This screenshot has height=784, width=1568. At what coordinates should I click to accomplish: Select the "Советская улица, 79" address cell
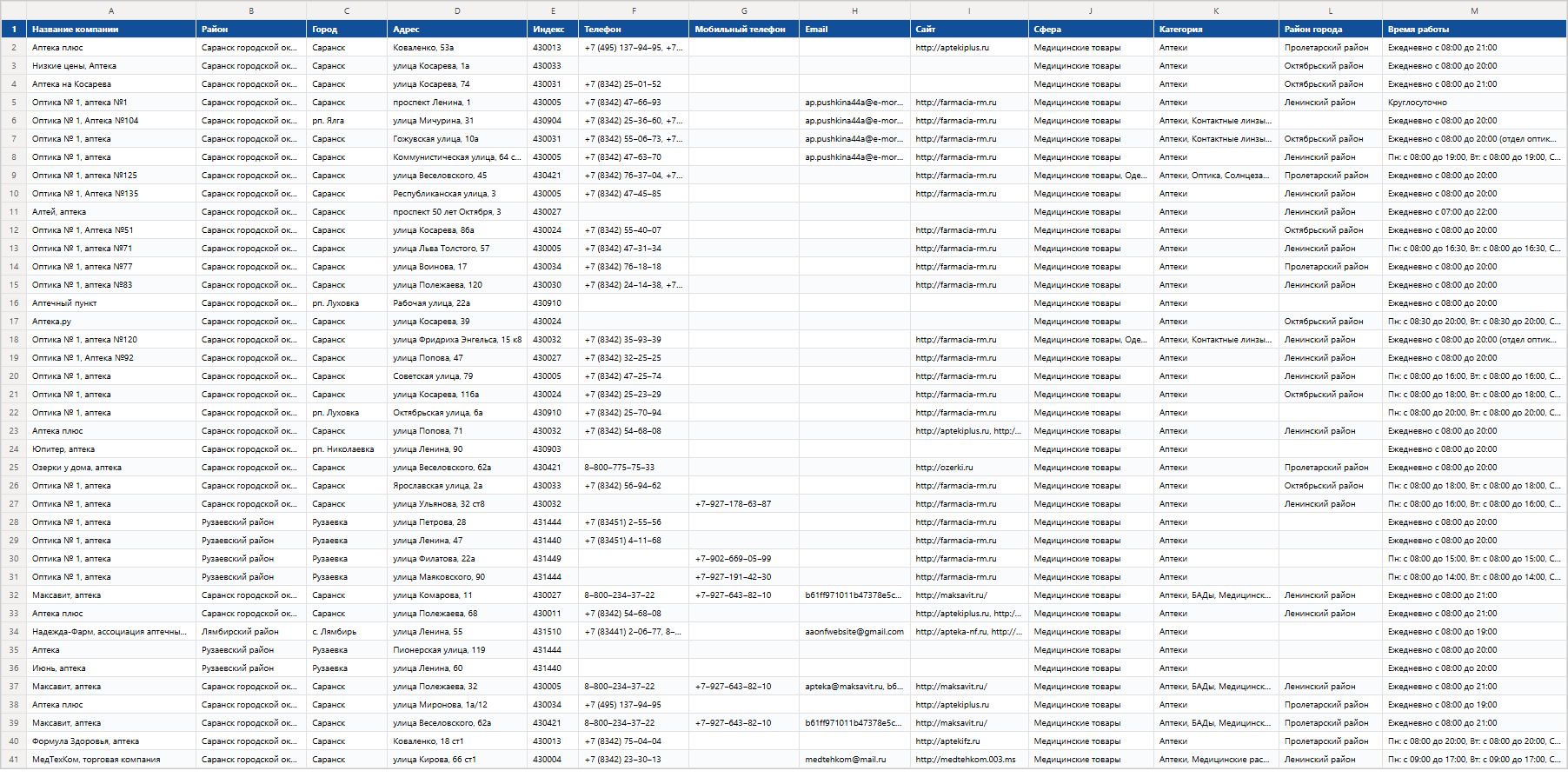point(457,375)
